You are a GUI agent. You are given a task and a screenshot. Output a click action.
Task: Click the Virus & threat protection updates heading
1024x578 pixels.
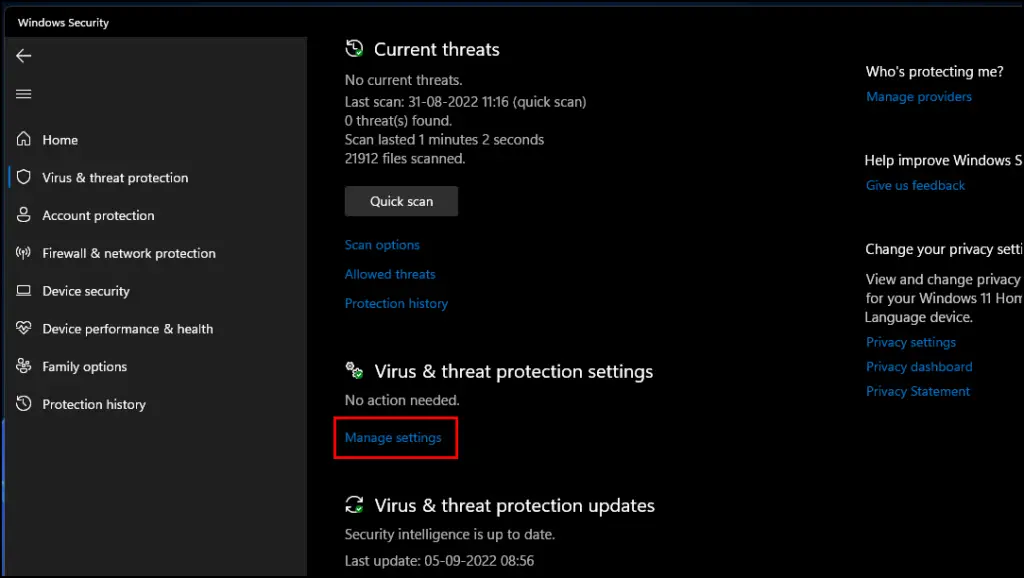coord(514,506)
